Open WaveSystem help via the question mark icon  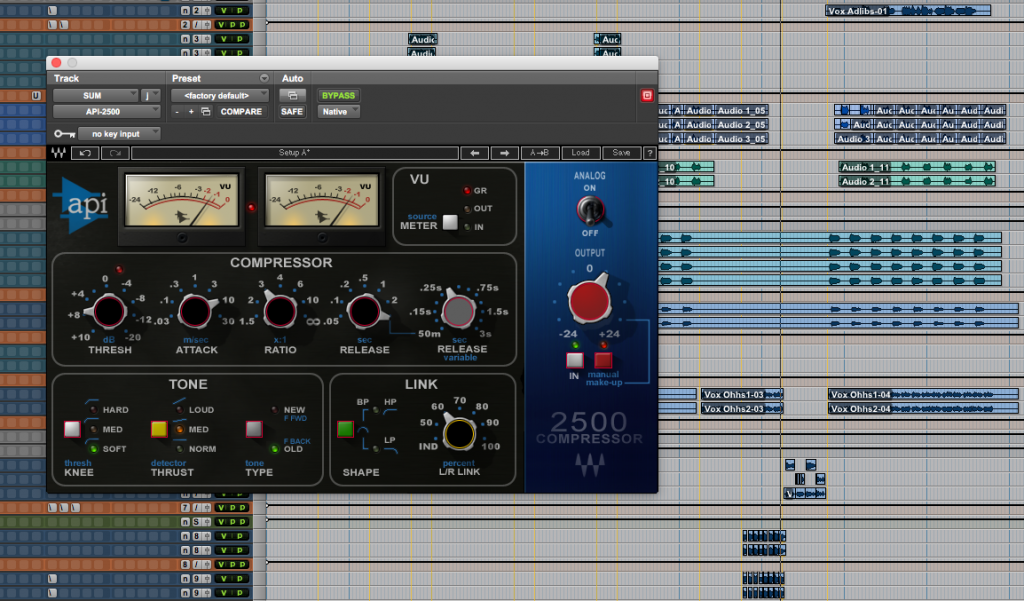click(x=650, y=152)
